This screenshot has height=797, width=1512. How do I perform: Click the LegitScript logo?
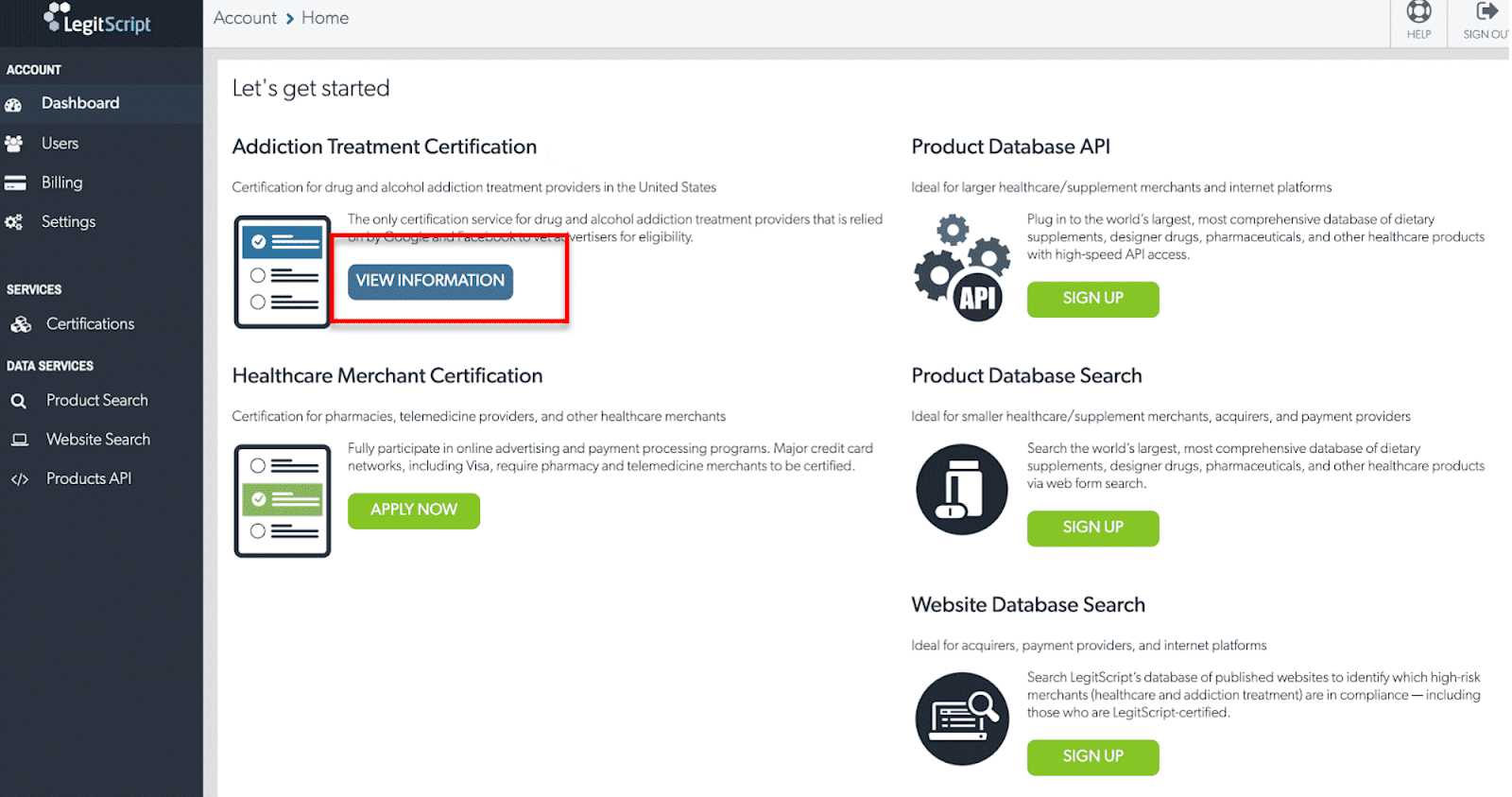pyautogui.click(x=97, y=19)
